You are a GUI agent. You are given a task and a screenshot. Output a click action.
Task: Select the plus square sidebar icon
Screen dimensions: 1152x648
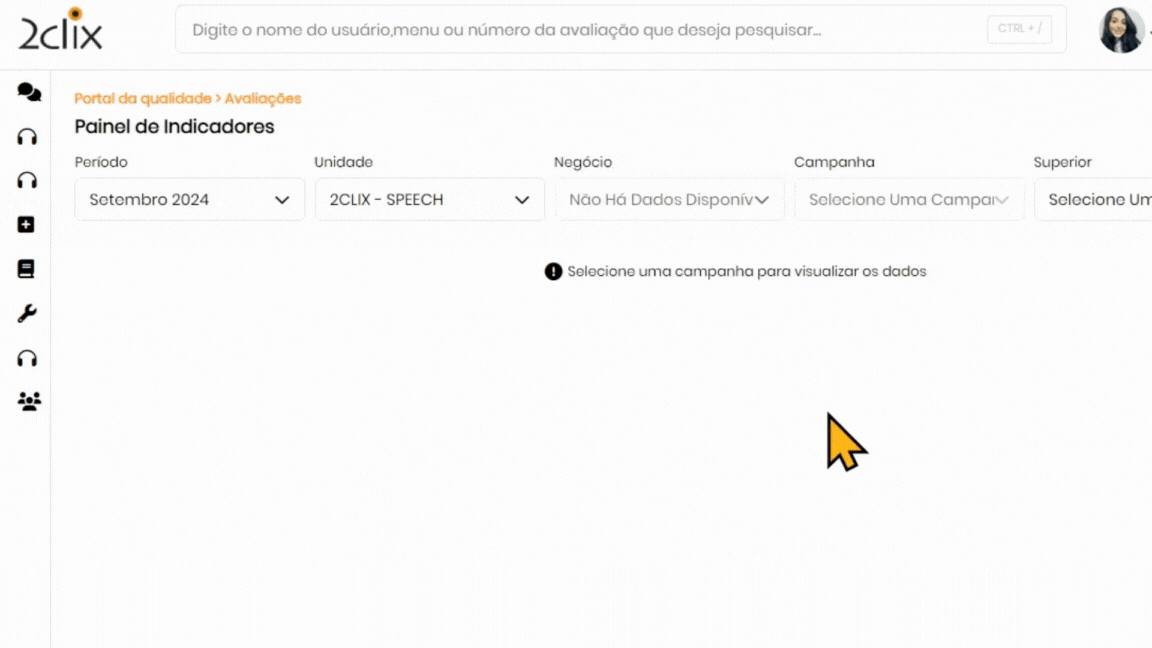click(27, 225)
